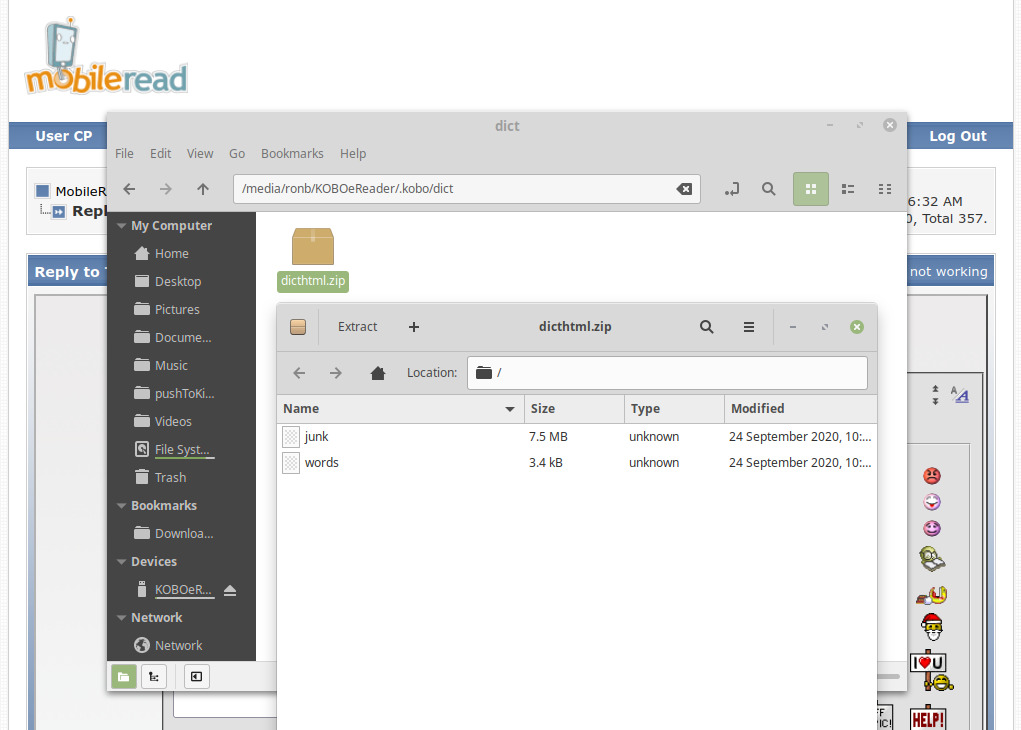Insert the I love U sign smiley
The height and width of the screenshot is (730, 1021).
pos(930,670)
